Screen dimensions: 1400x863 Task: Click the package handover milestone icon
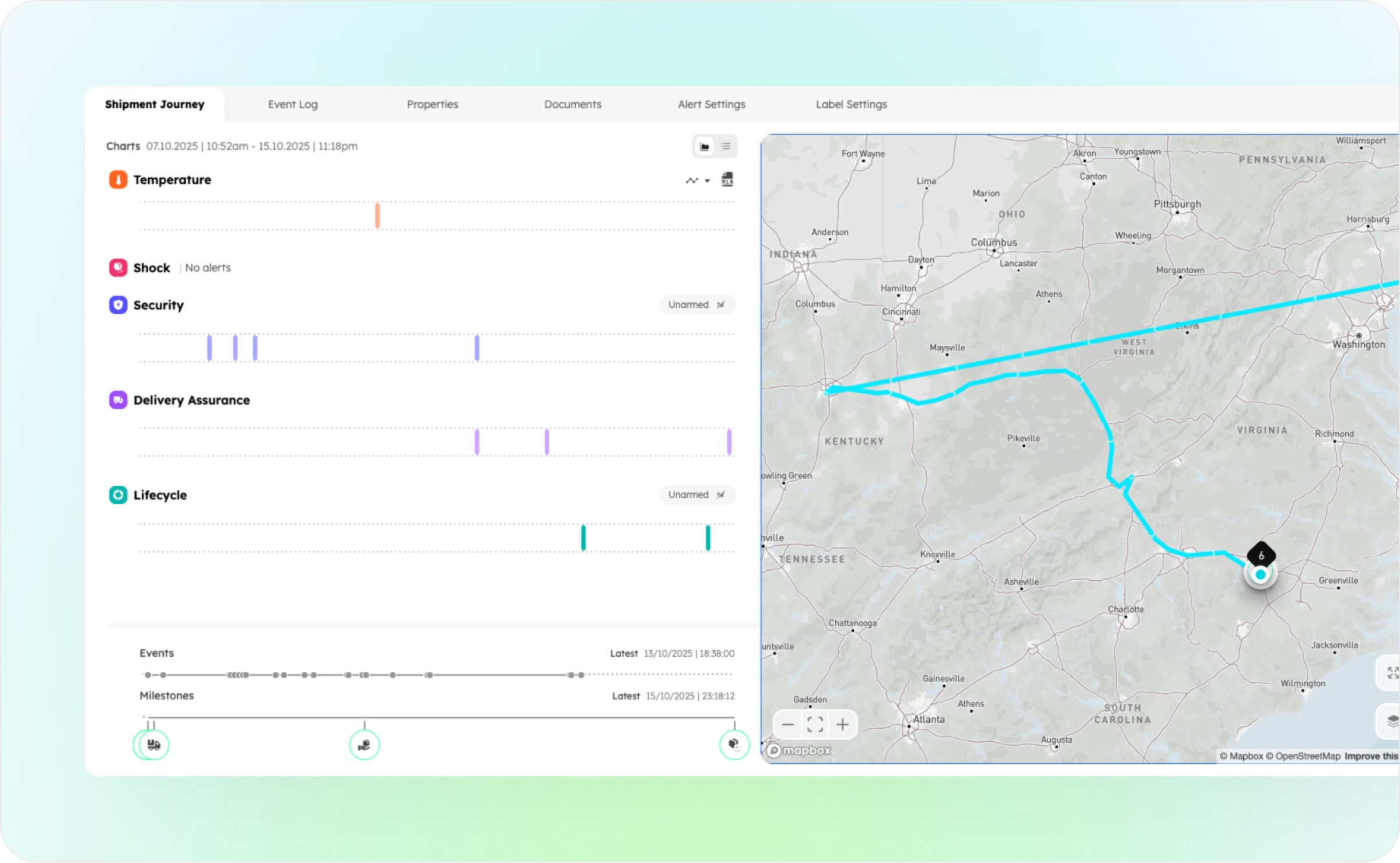coord(364,745)
